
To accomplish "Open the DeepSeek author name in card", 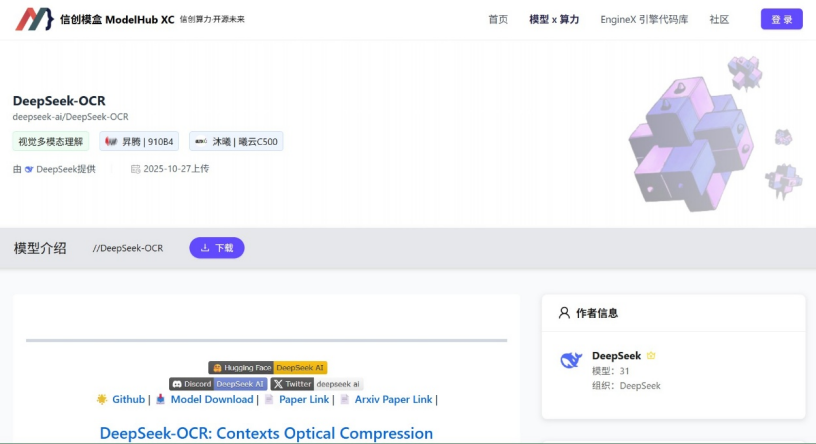I will (x=616, y=356).
